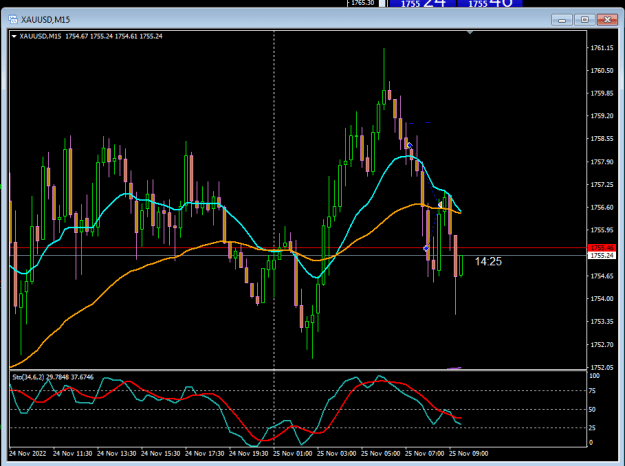Click the 1754.00 price scale value
Screen dimensions: 625x466
tap(602, 299)
